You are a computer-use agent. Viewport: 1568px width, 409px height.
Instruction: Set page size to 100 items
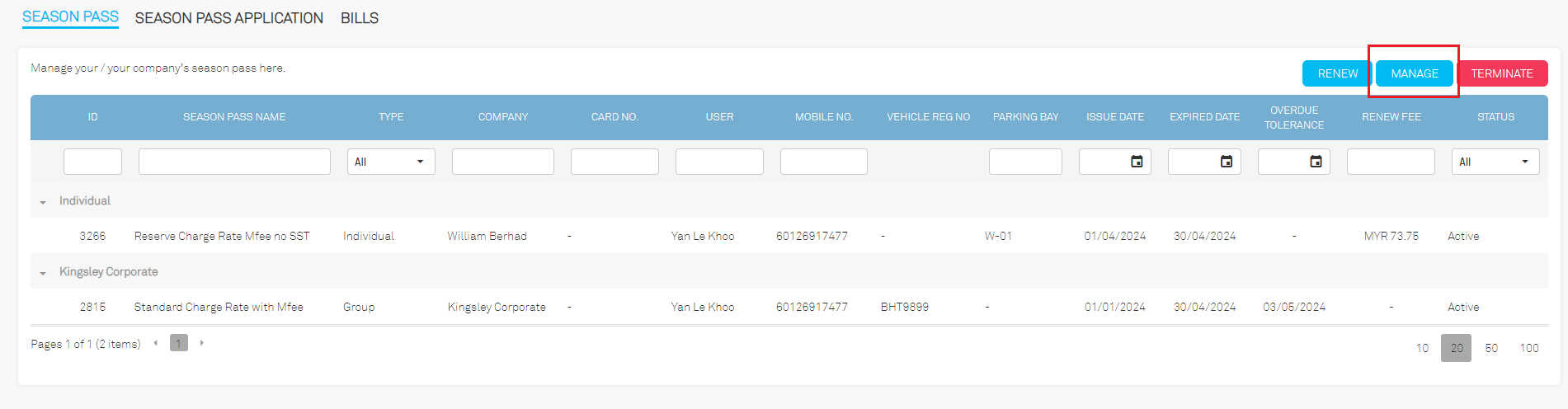tap(1528, 348)
